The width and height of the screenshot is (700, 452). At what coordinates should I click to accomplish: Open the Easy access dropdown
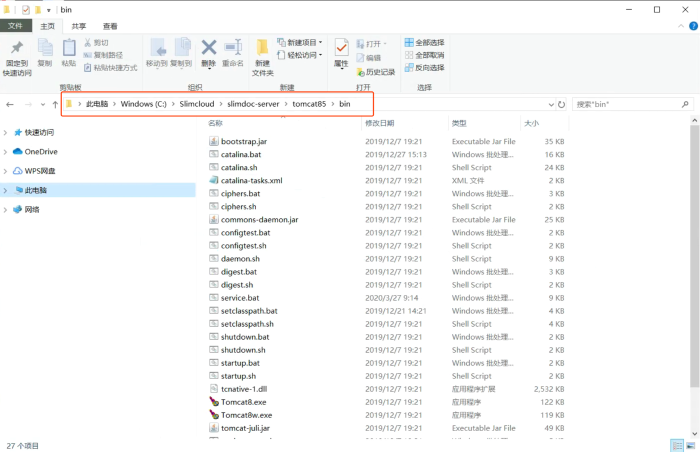[300, 55]
